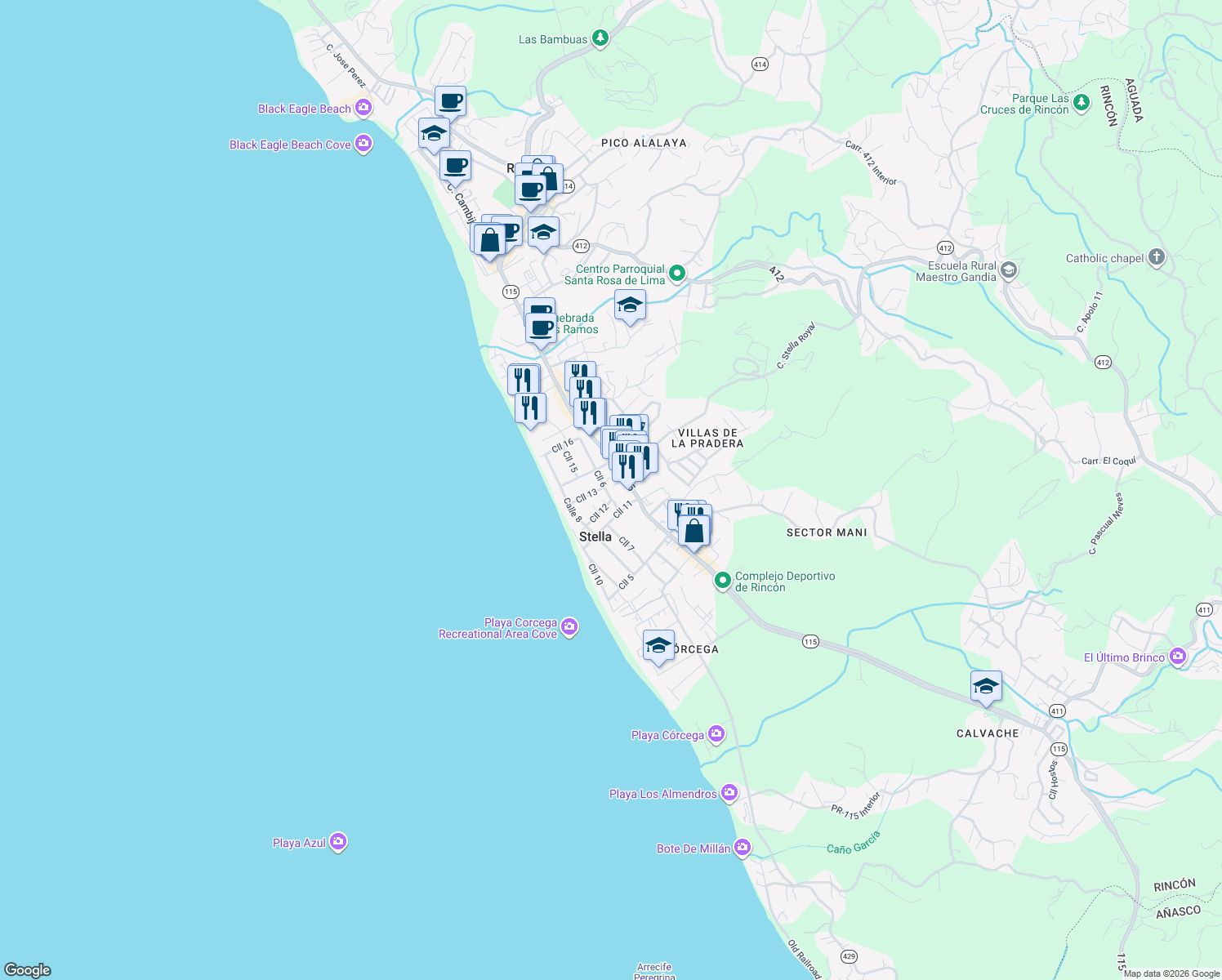
Task: Click the El Último Brinco label
Action: coord(1126,657)
